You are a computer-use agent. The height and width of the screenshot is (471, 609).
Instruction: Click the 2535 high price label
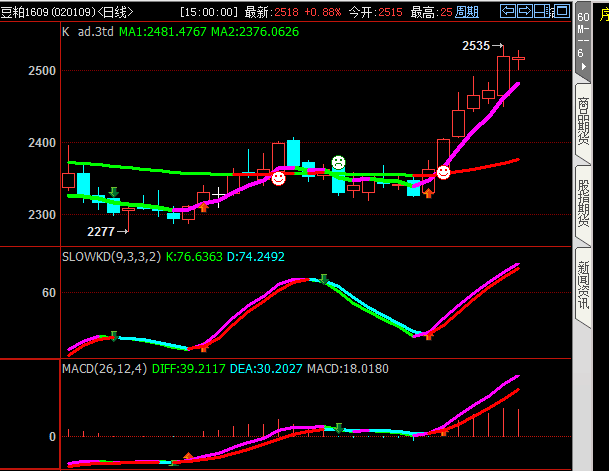(476, 46)
